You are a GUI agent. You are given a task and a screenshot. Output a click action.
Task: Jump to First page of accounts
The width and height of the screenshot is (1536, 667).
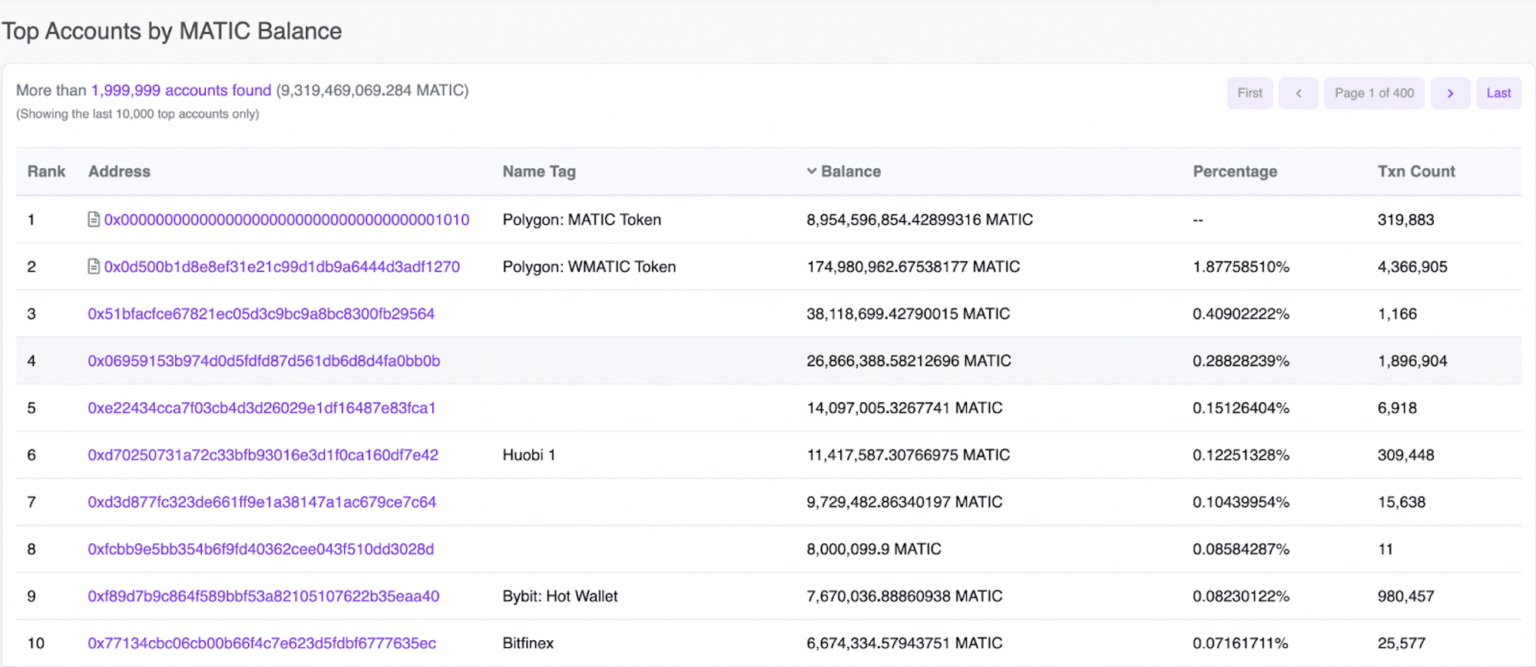tap(1250, 93)
